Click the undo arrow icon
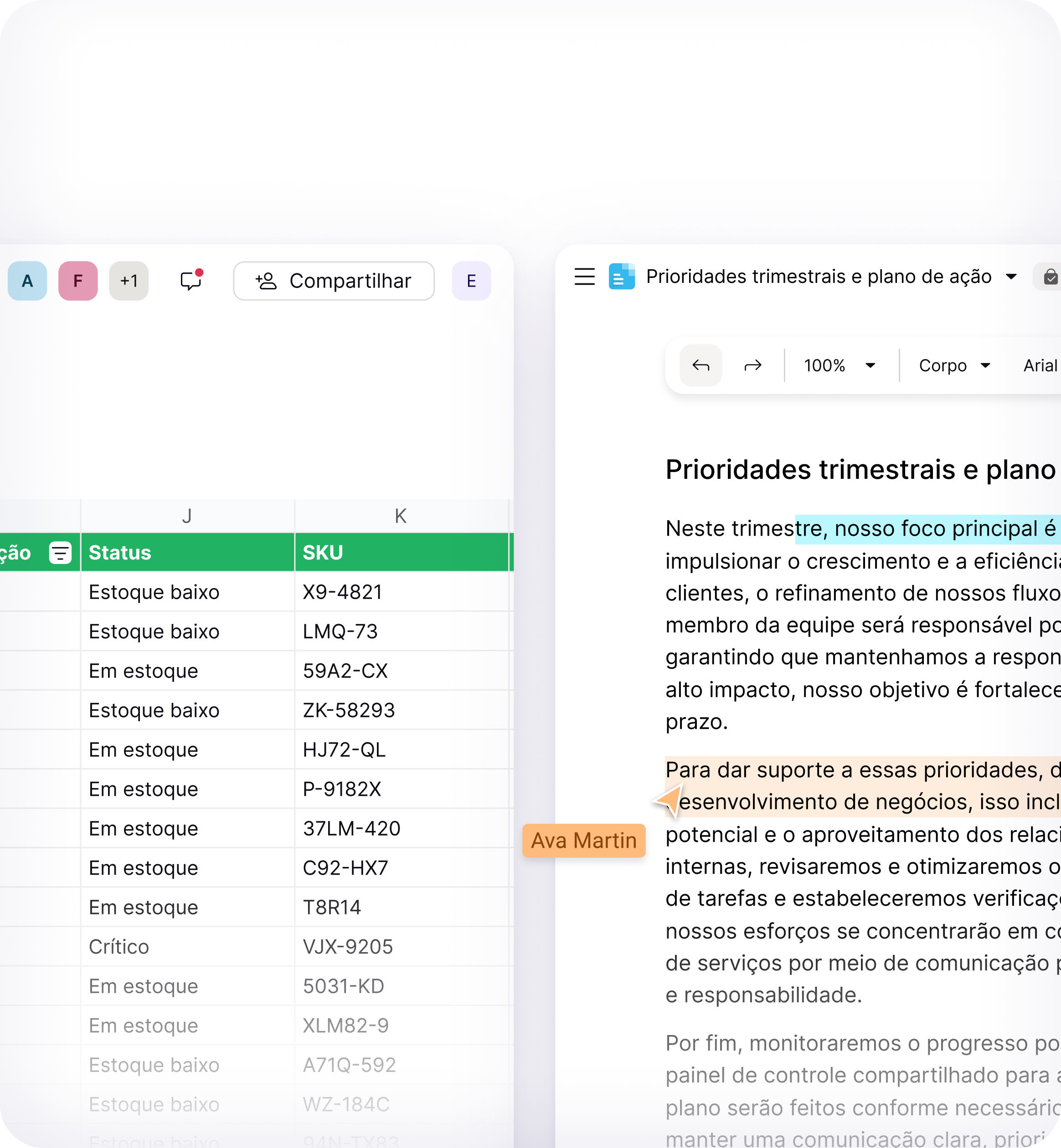This screenshot has height=1148, width=1061. tap(700, 366)
